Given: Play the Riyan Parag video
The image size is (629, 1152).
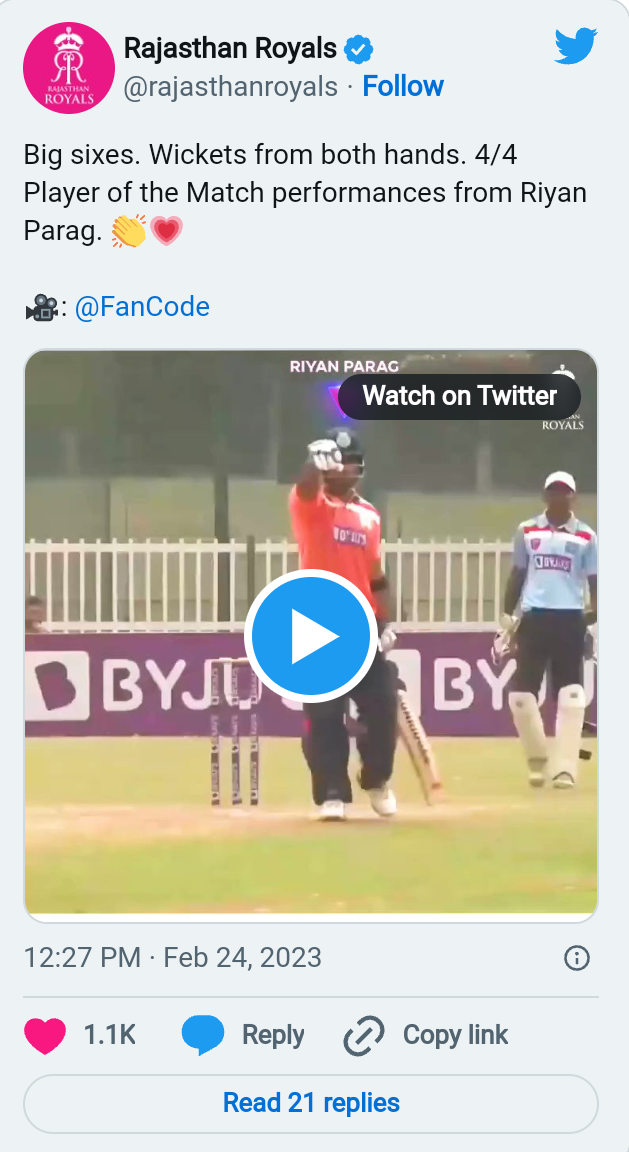Looking at the screenshot, I should [310, 636].
